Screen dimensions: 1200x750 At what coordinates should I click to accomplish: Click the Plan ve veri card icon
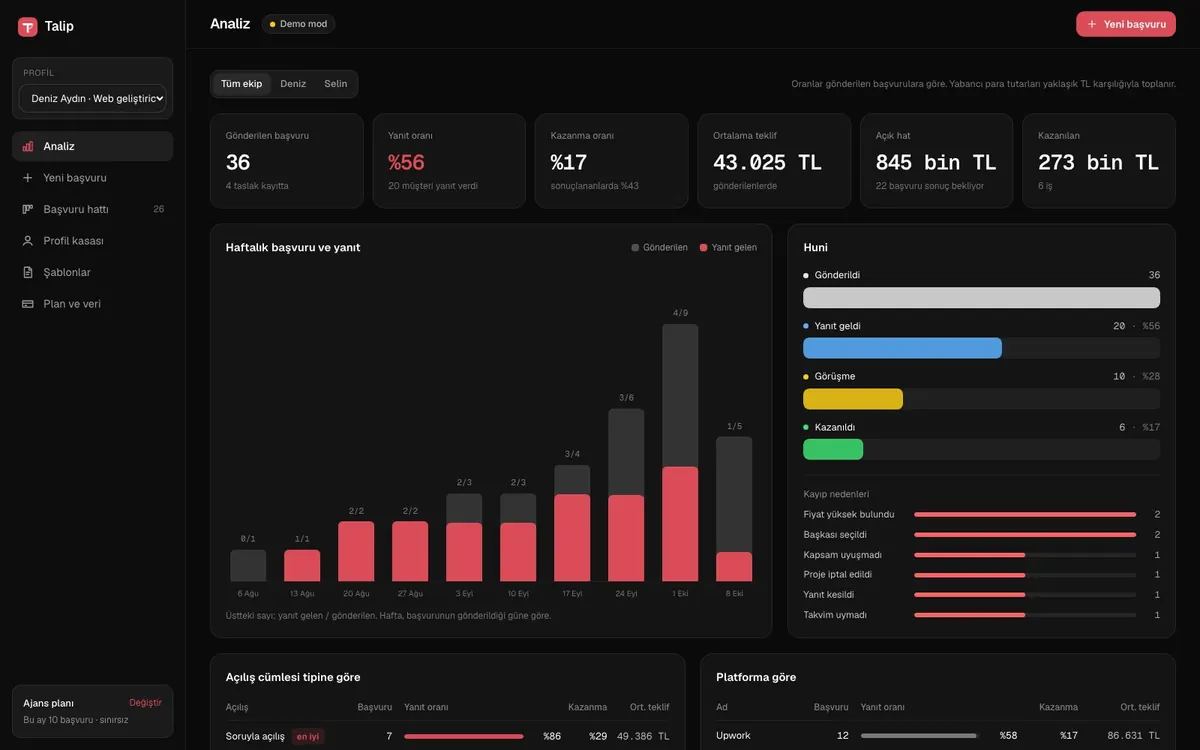(x=28, y=304)
